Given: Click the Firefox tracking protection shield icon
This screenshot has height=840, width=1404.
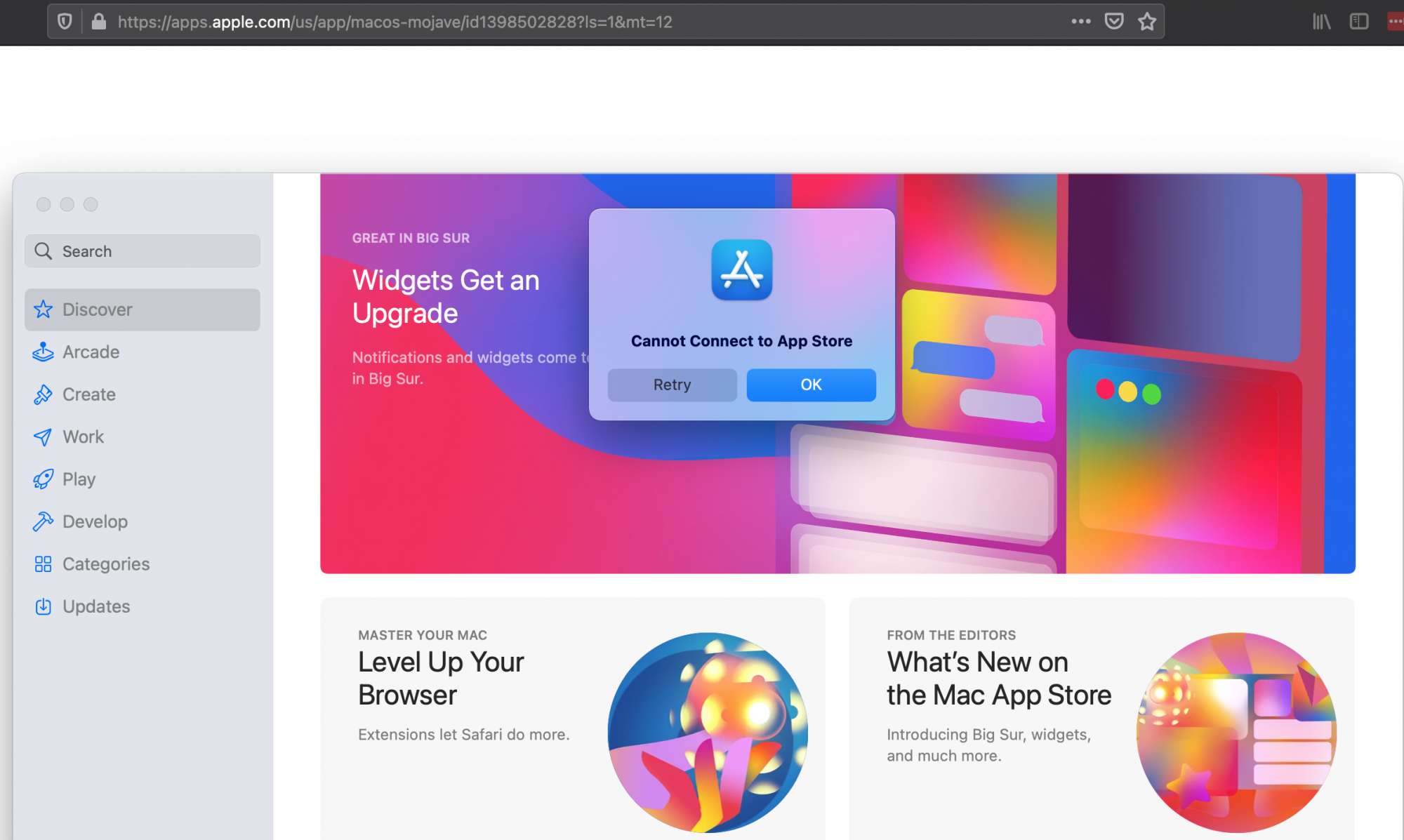Looking at the screenshot, I should pos(65,22).
